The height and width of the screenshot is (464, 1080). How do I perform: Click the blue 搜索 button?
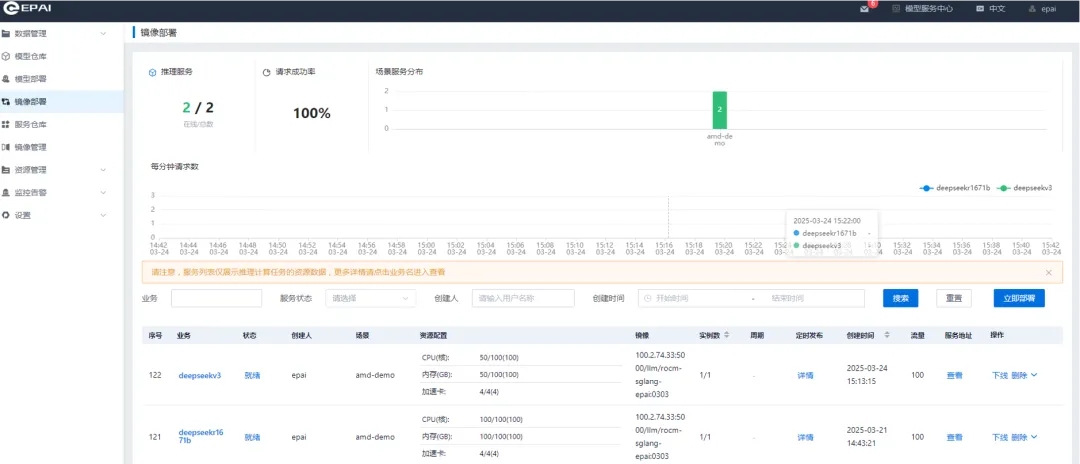[900, 298]
